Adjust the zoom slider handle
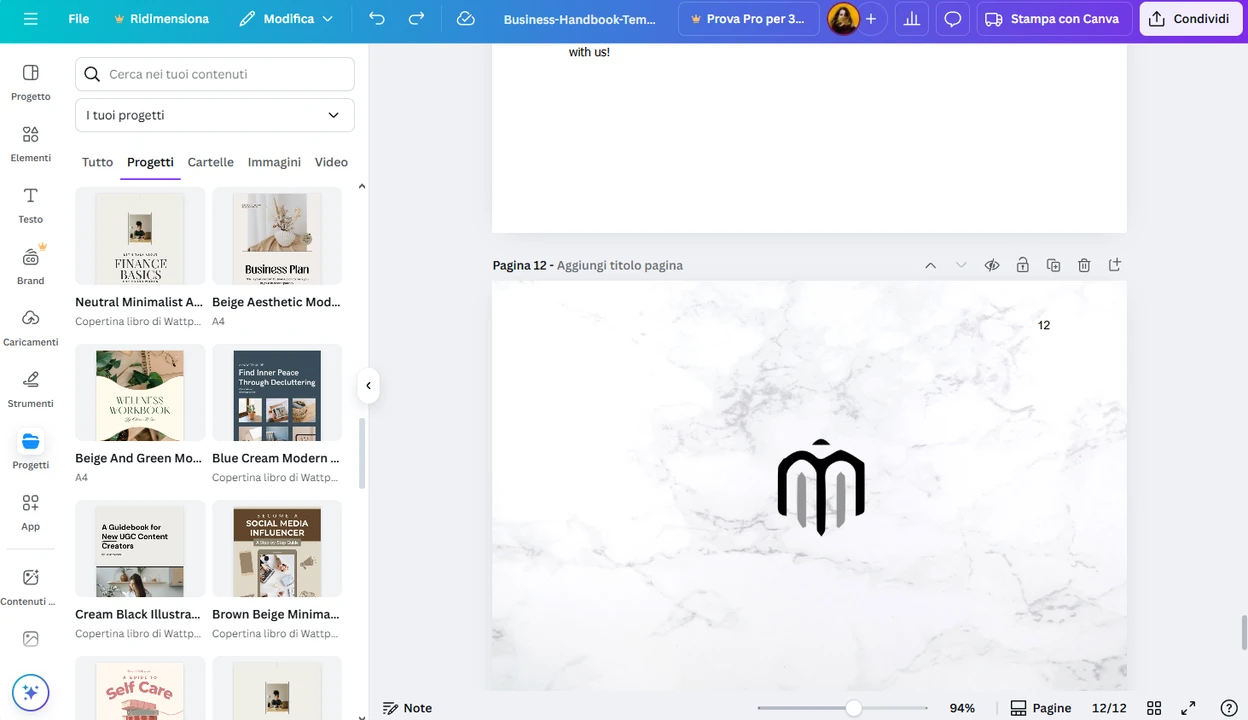Screen dimensions: 1248x720 pos(853,708)
